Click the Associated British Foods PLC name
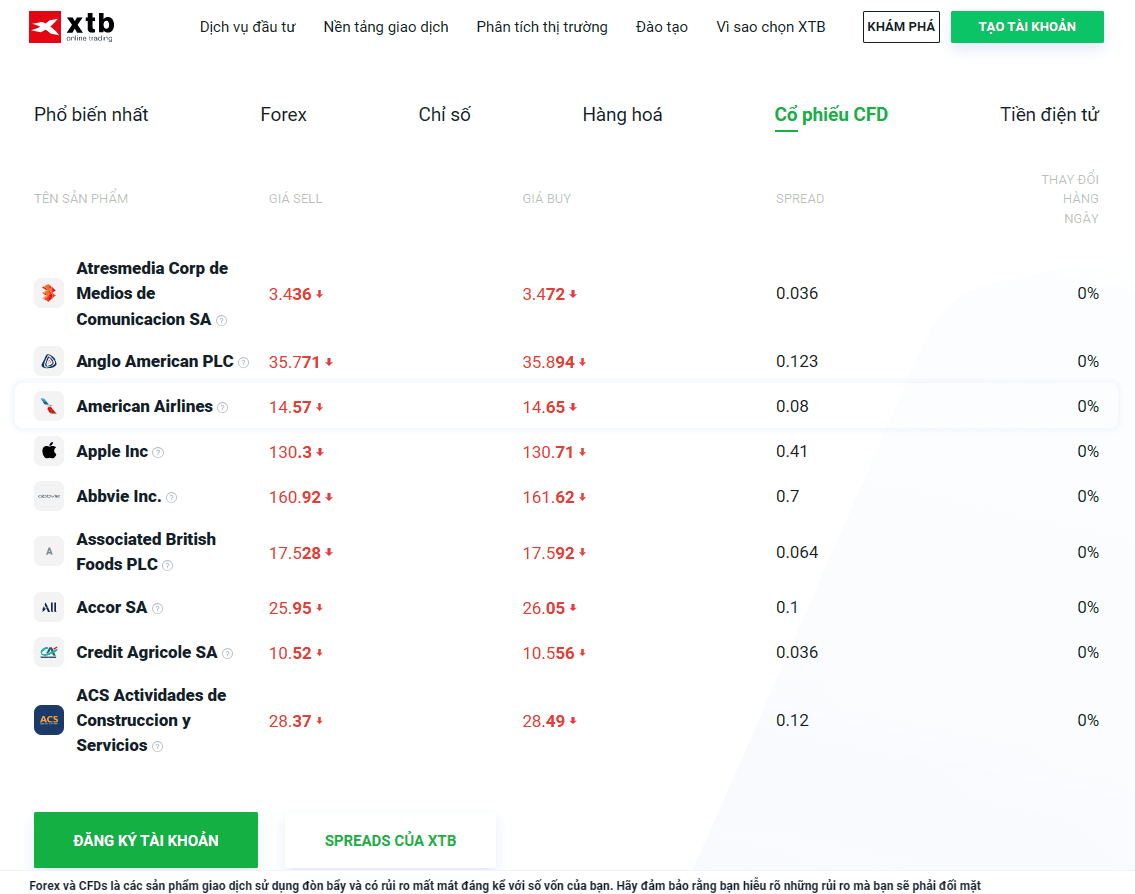Image resolution: width=1135 pixels, height=894 pixels. 146,552
